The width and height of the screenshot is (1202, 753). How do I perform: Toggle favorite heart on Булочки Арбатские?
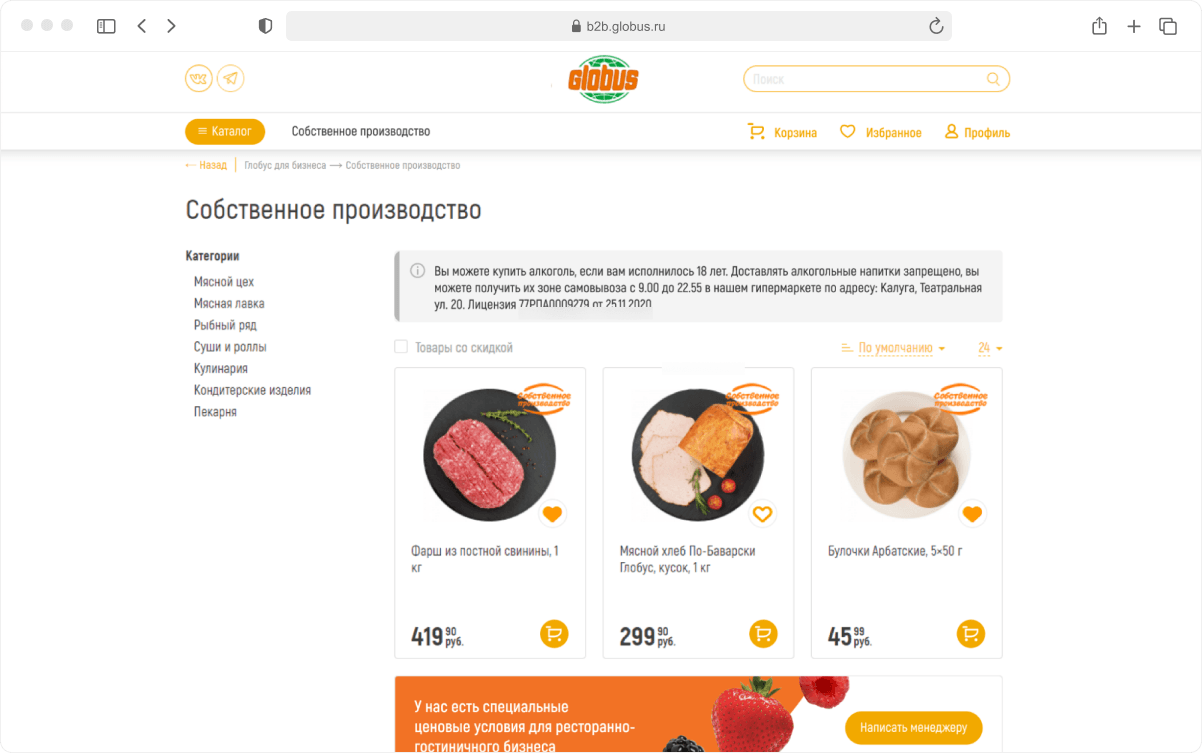point(971,514)
